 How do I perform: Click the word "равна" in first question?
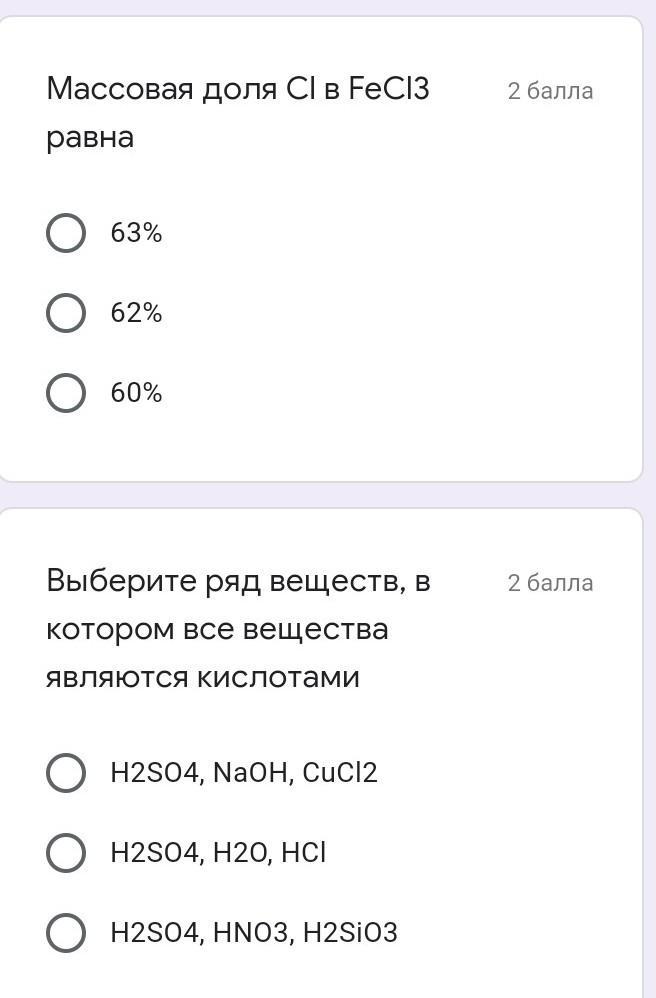tap(90, 138)
